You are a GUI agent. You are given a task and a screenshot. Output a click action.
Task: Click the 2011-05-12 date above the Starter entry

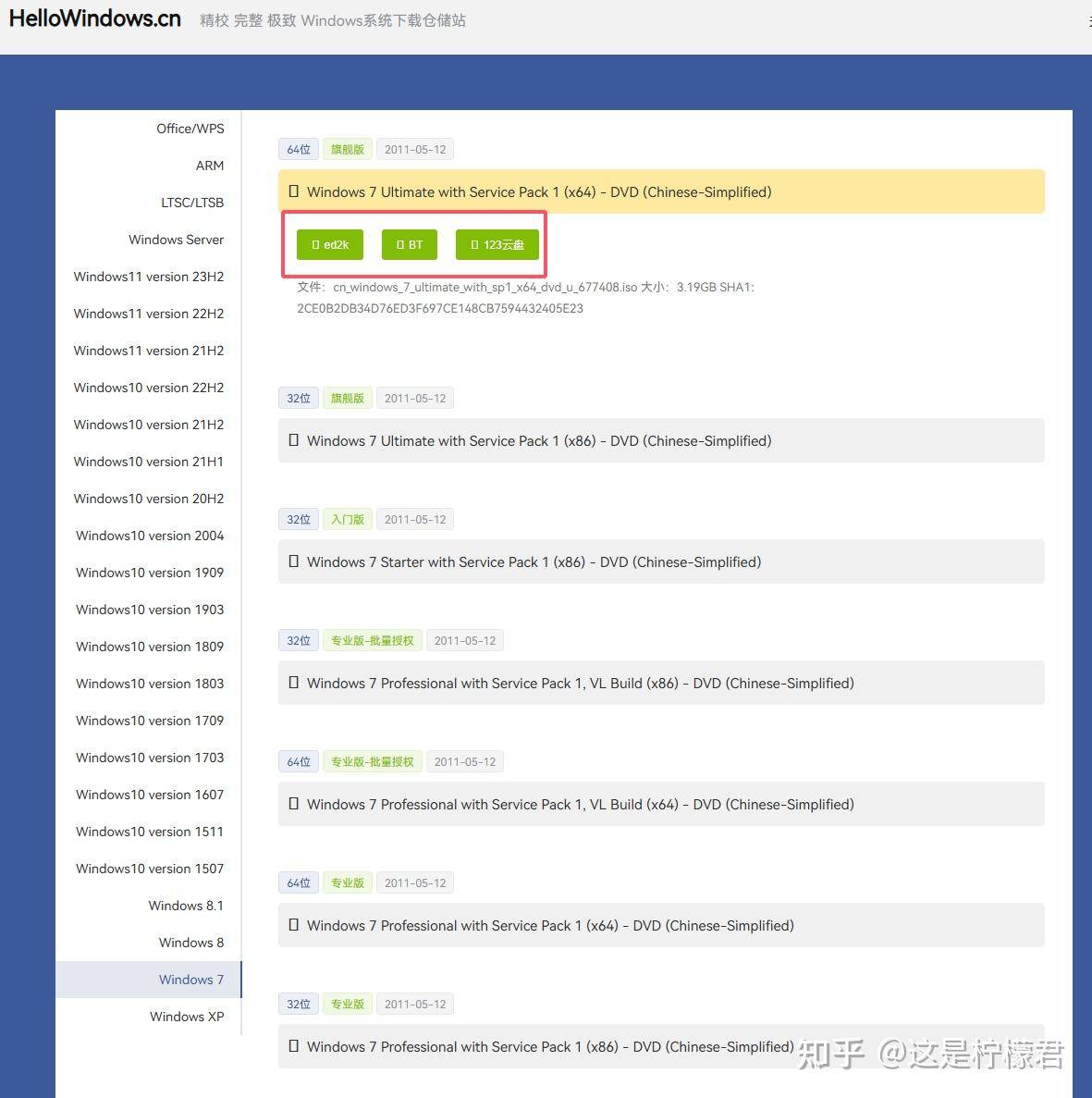pos(415,520)
